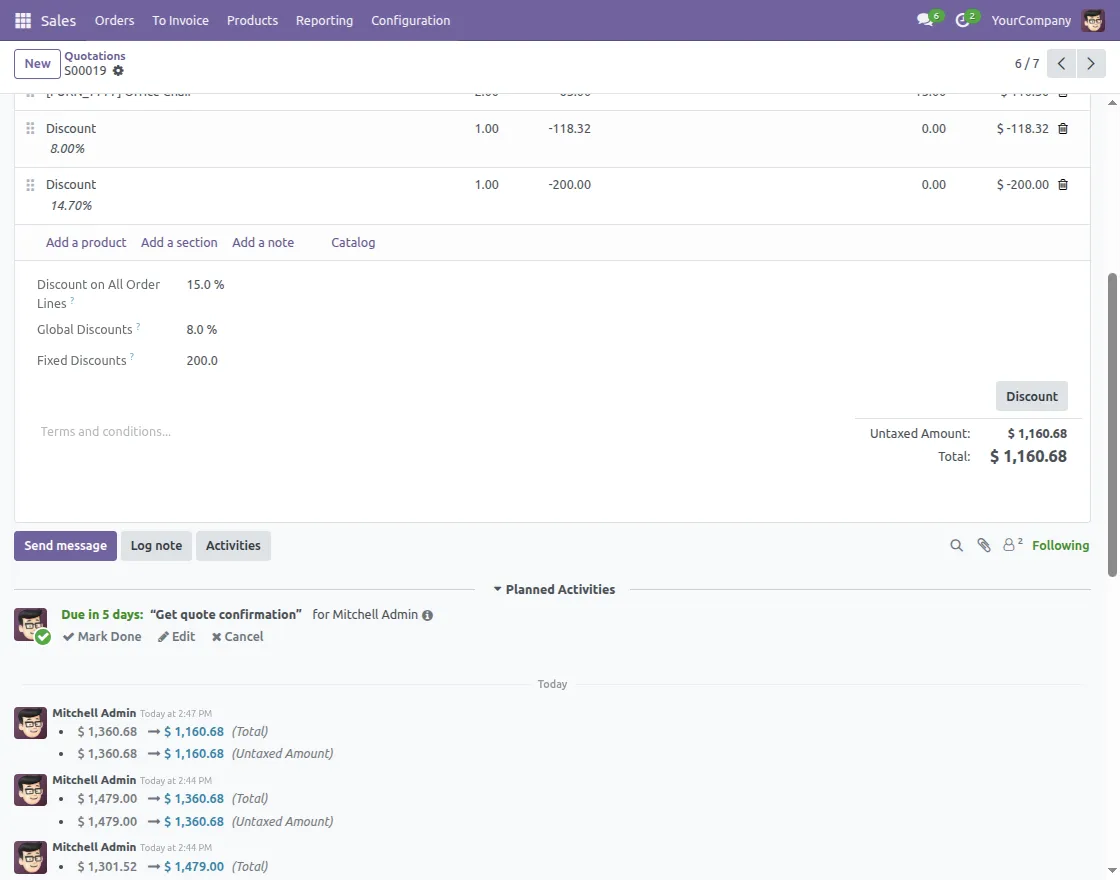
Task: Collapse the Planned Activities section
Action: [x=553, y=590]
